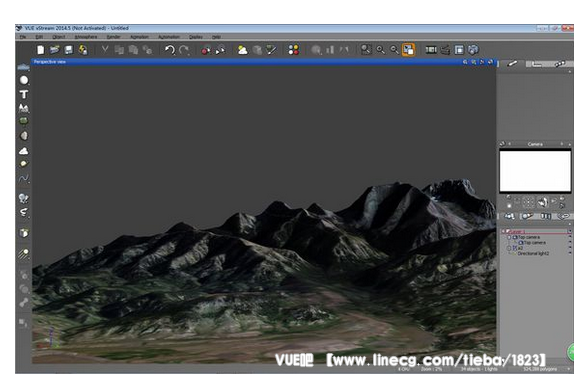Viewport: 574px width, 377px height.
Task: Add a rock object from left toolbar
Action: click(24, 136)
